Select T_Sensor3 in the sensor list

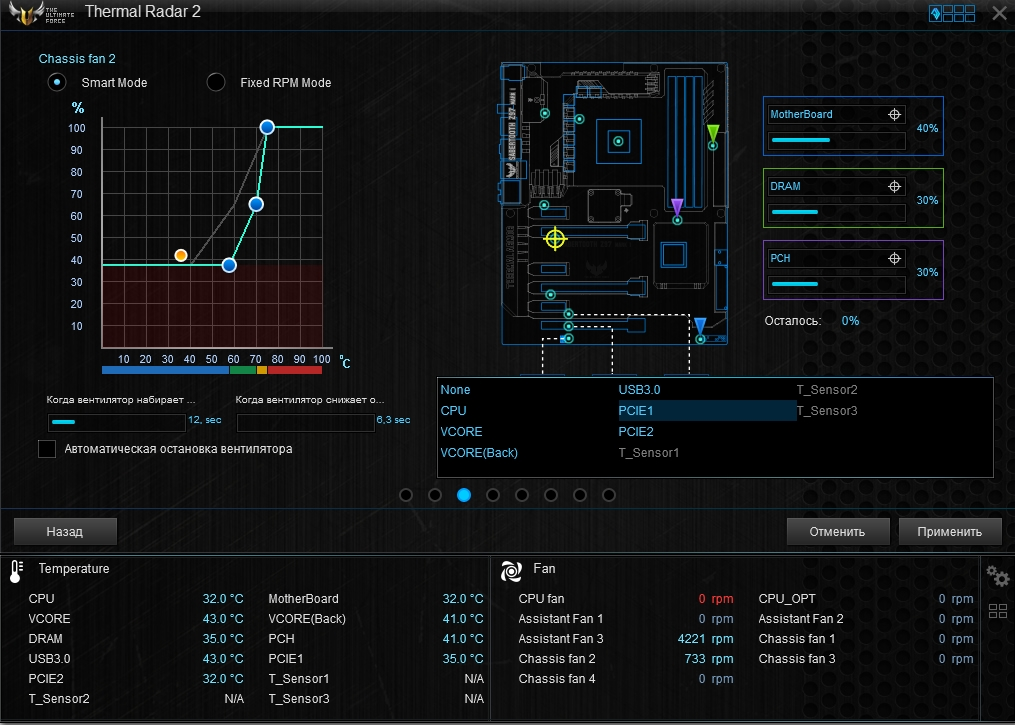827,410
